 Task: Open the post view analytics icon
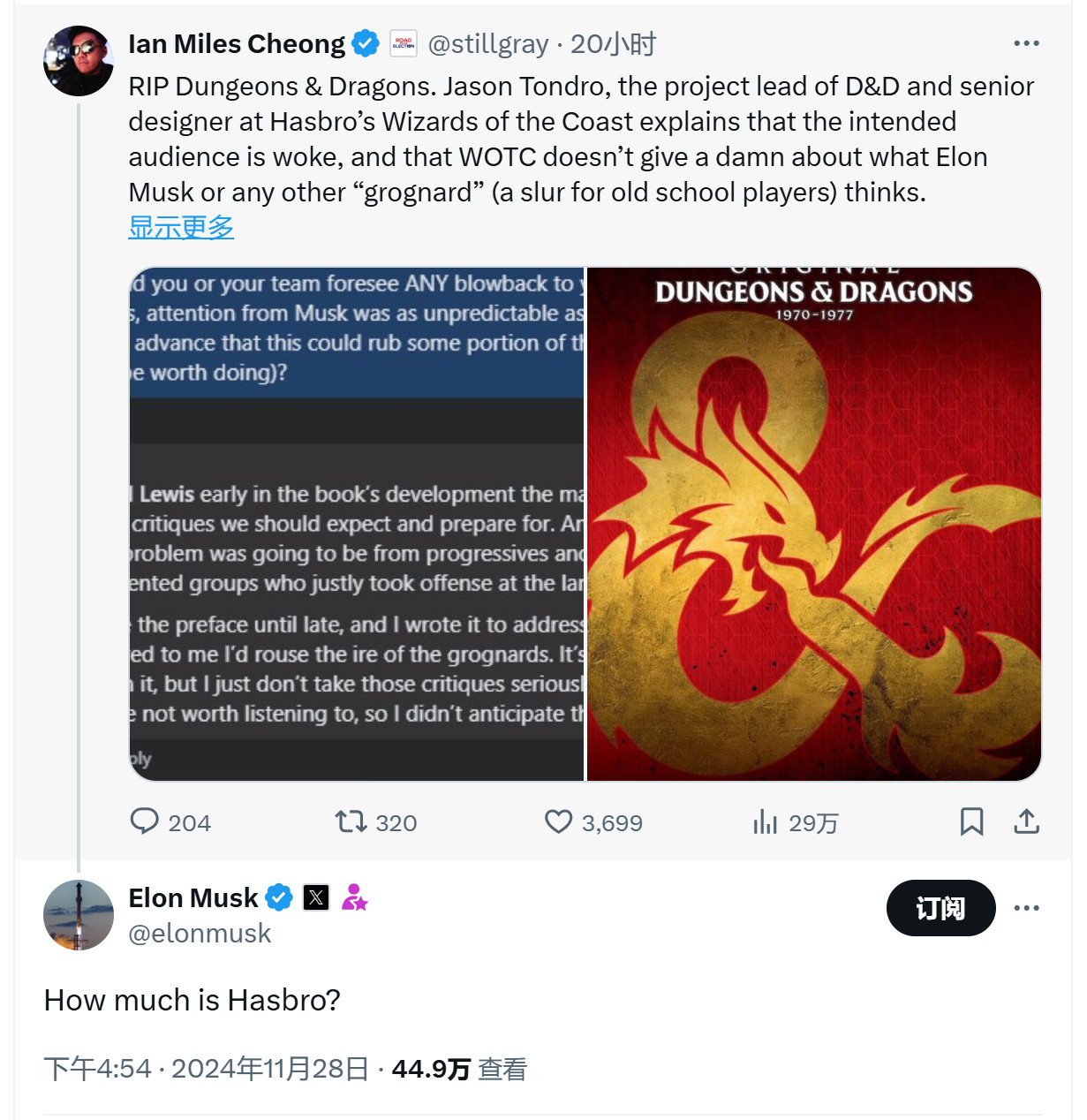tap(765, 822)
